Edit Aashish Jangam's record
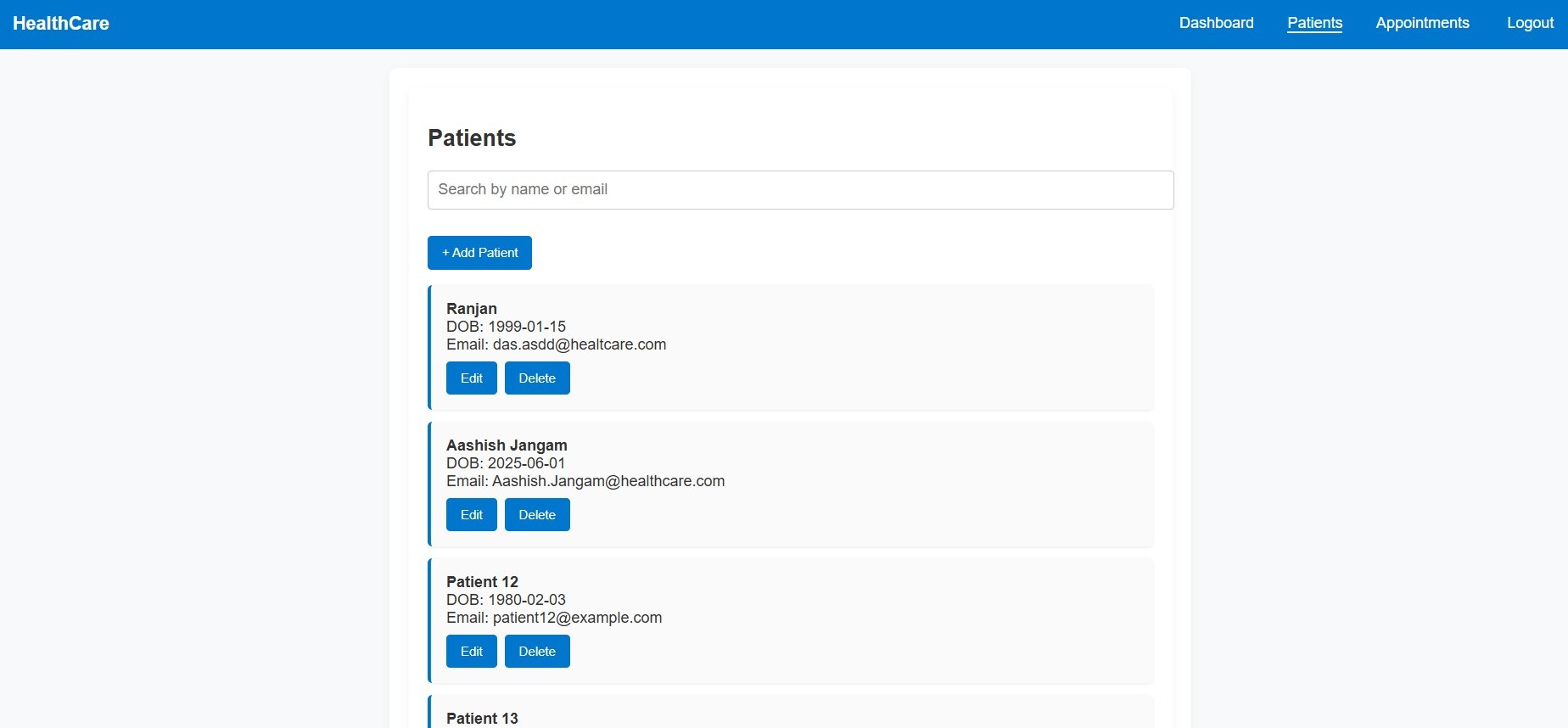Image resolution: width=1568 pixels, height=728 pixels. (x=472, y=515)
